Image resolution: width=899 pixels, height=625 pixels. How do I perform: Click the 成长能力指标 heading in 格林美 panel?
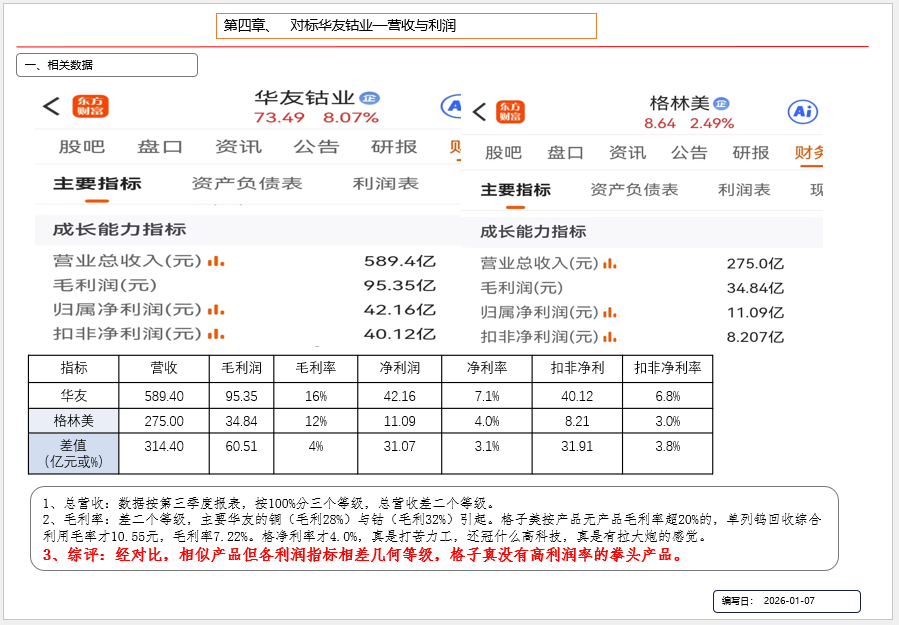coord(533,232)
